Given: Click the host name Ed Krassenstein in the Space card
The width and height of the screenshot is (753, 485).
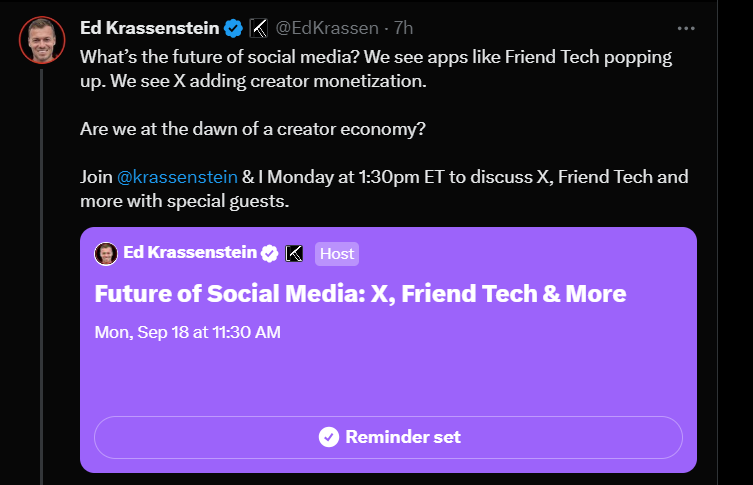Looking at the screenshot, I should click(190, 253).
